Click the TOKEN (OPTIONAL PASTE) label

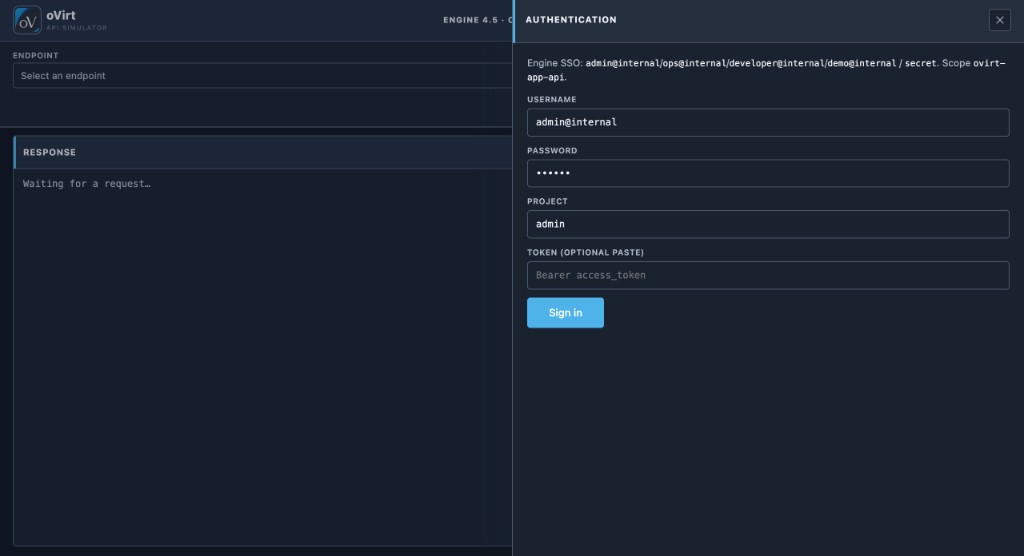point(585,252)
